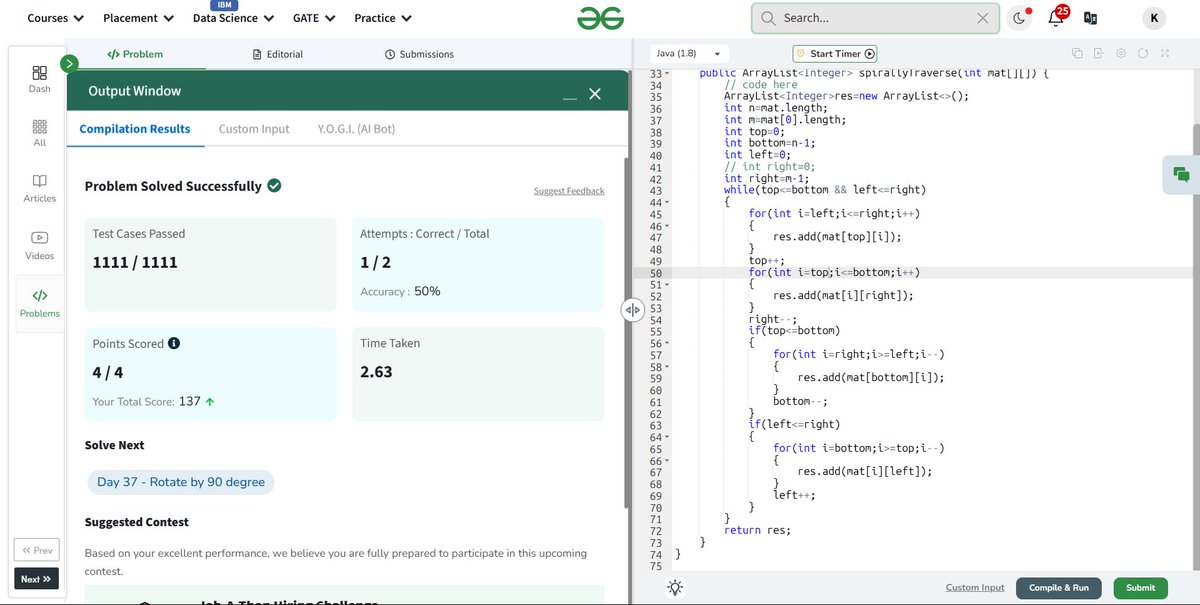
Task: Collapse code fold arrow at line 33
Action: [x=667, y=74]
